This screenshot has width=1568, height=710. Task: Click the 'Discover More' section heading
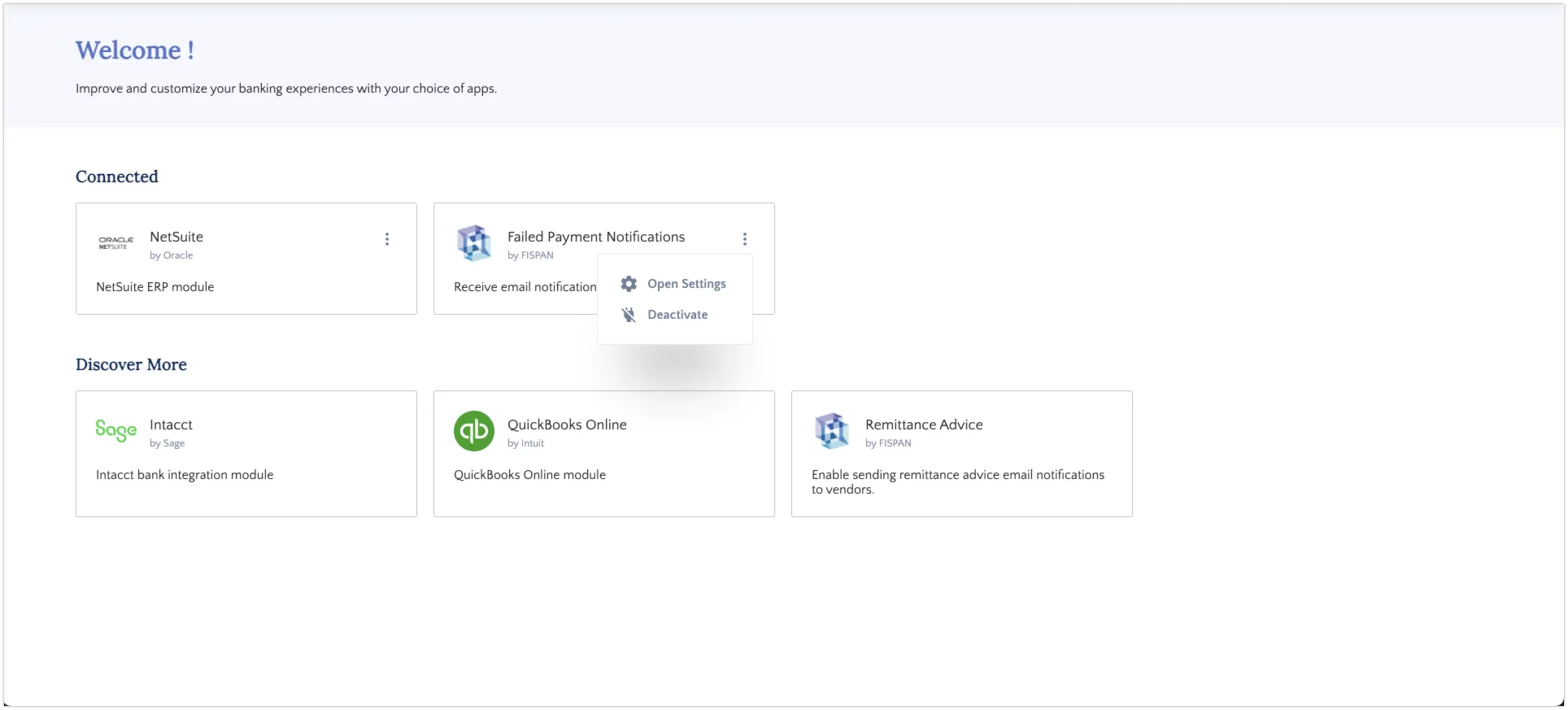click(131, 364)
